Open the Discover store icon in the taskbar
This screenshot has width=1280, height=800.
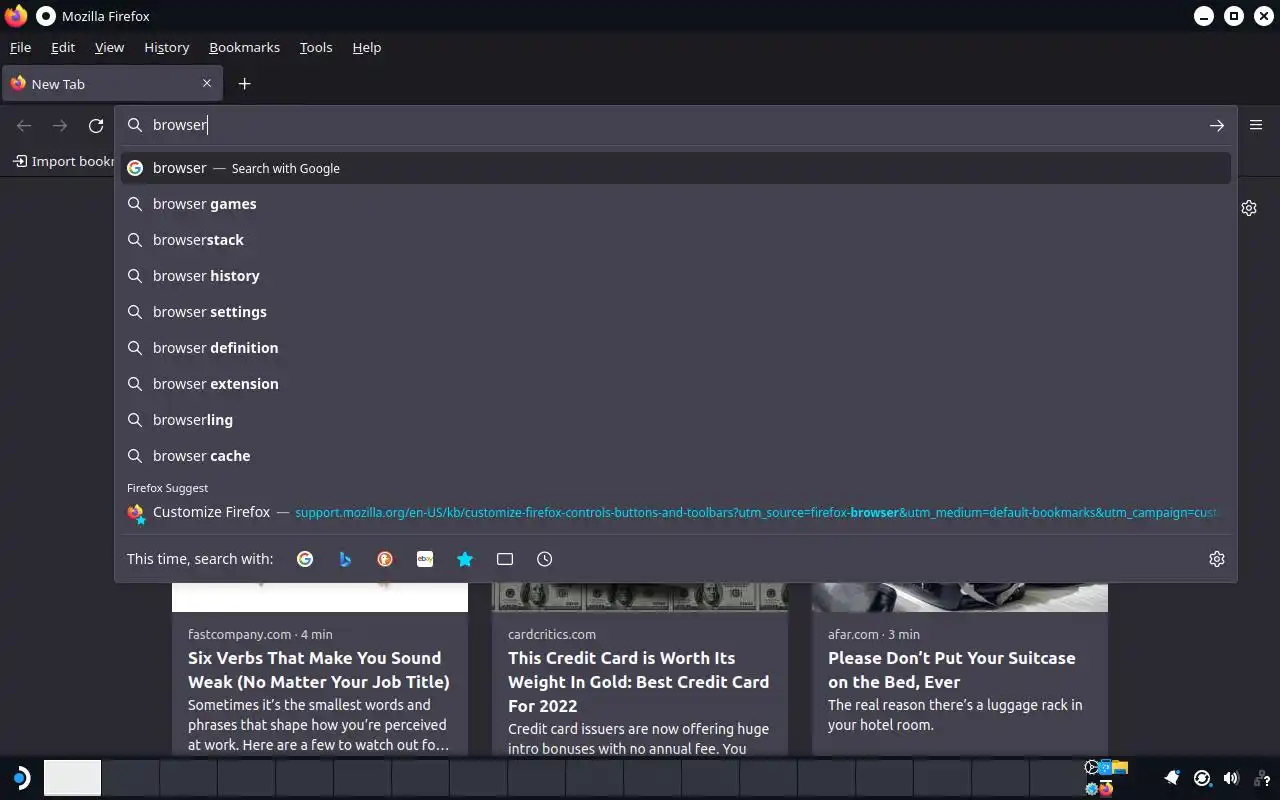coord(1105,767)
